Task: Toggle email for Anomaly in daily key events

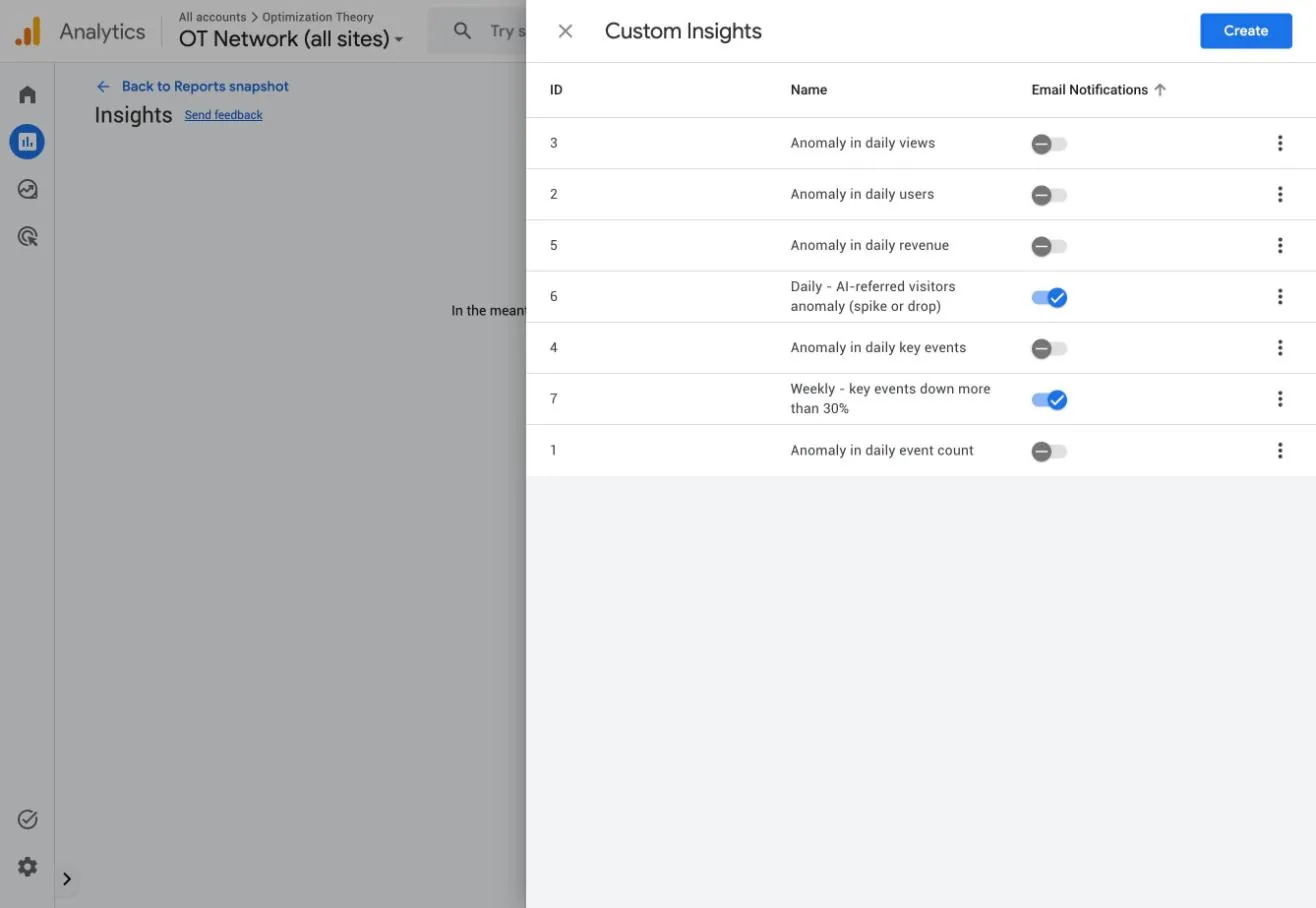Action: coord(1049,348)
